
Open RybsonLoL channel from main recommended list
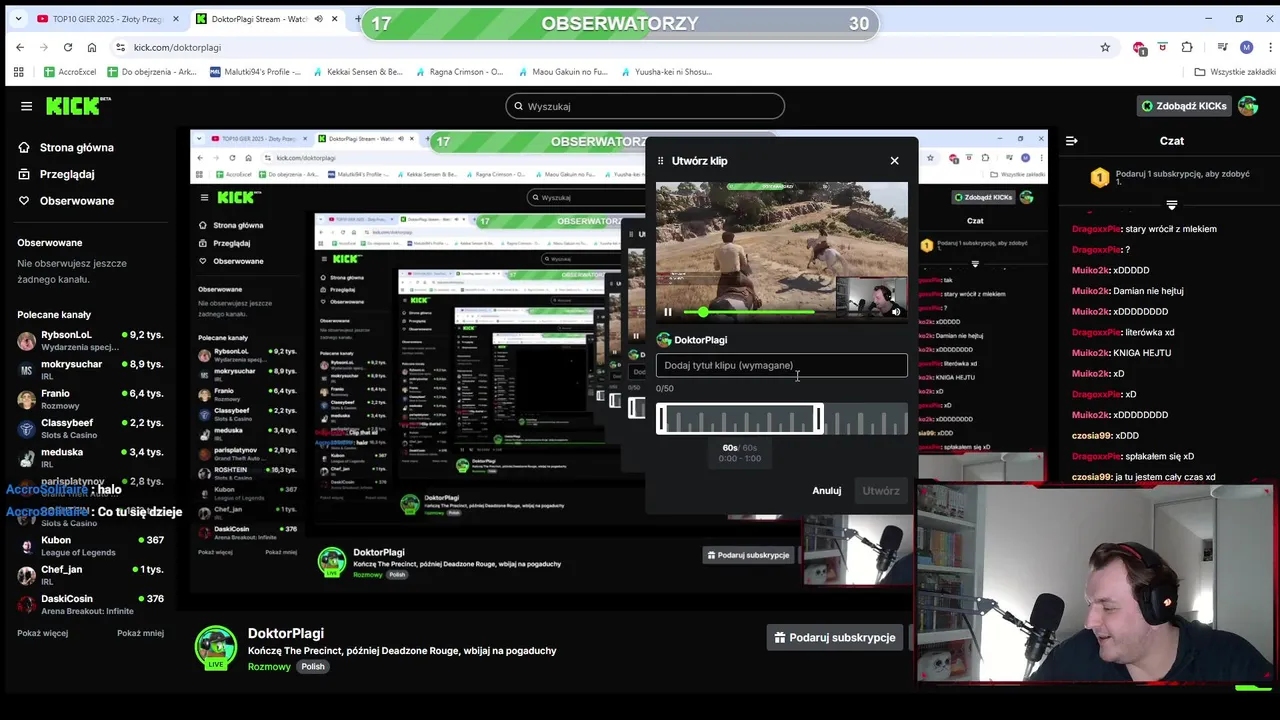click(x=90, y=341)
